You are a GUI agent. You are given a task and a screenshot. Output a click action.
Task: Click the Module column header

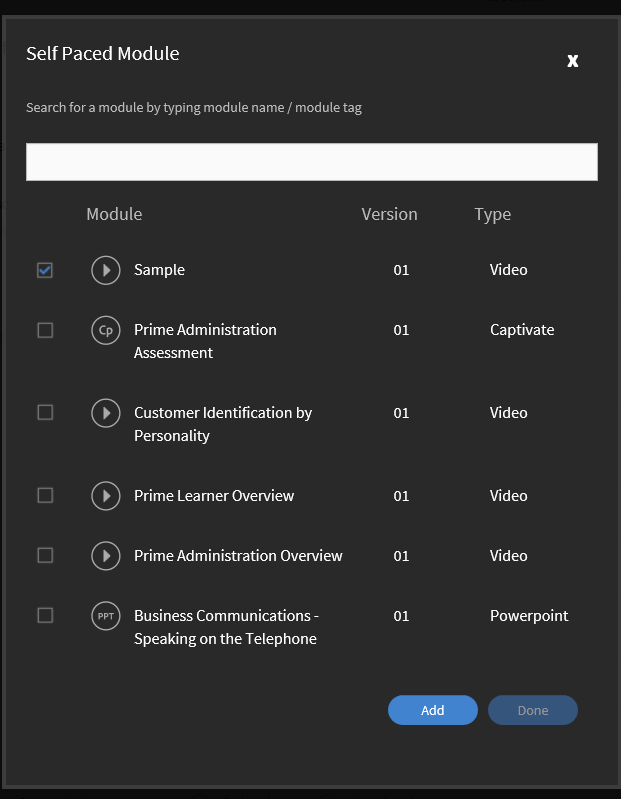pos(114,214)
